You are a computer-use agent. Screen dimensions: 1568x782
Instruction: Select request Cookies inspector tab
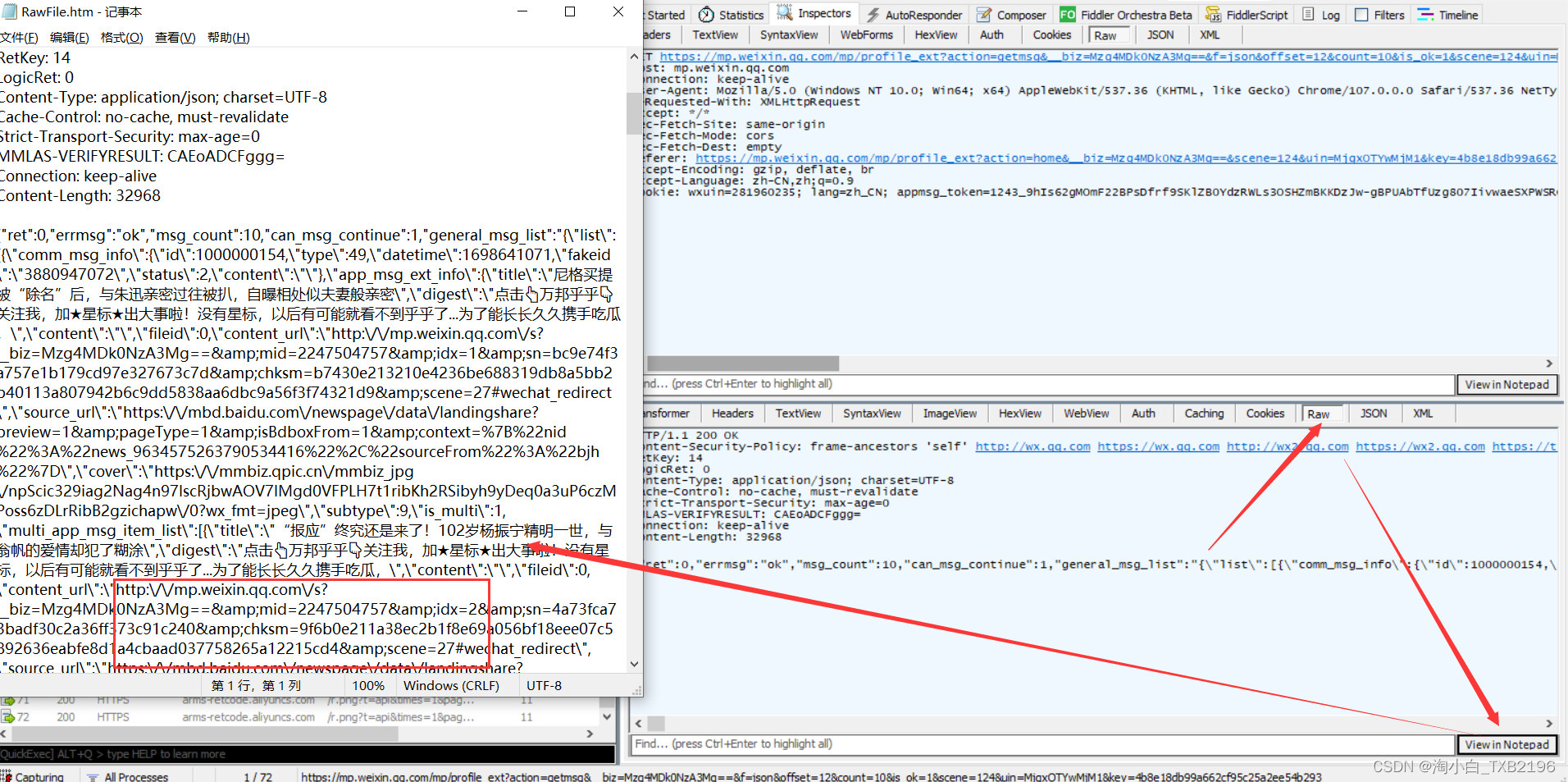click(1052, 34)
